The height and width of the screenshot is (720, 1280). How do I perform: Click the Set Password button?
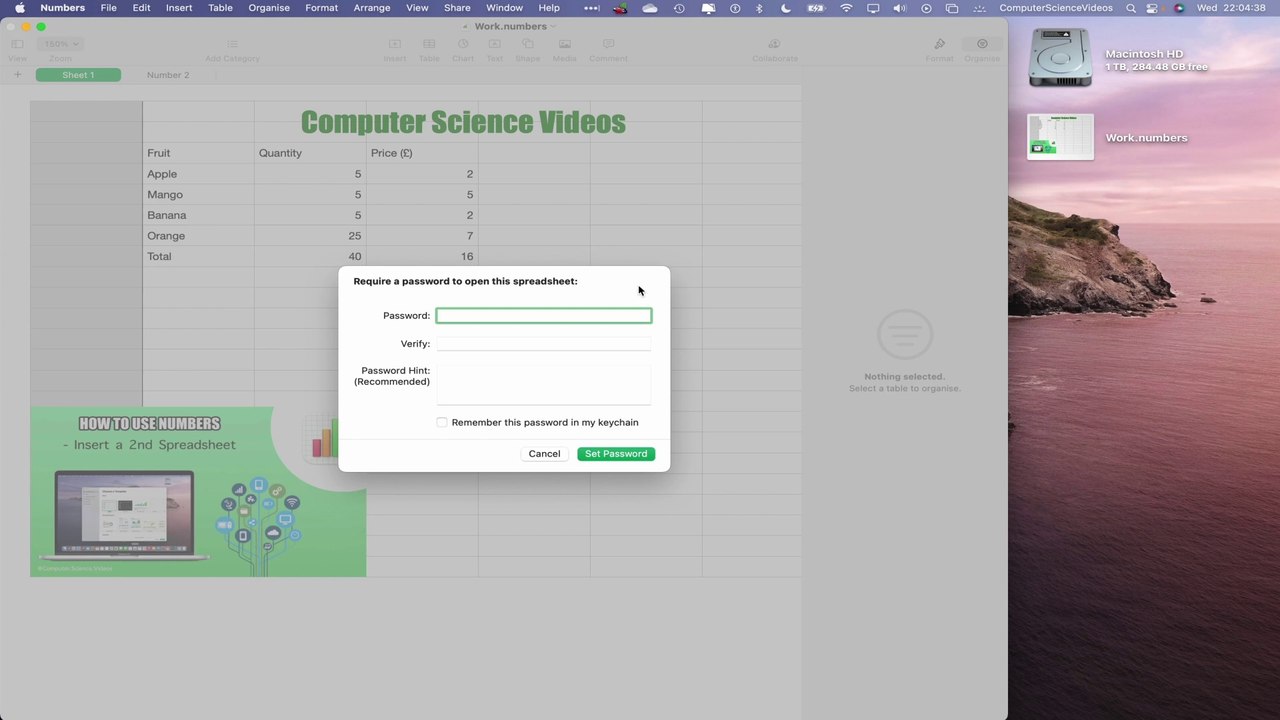pos(616,454)
